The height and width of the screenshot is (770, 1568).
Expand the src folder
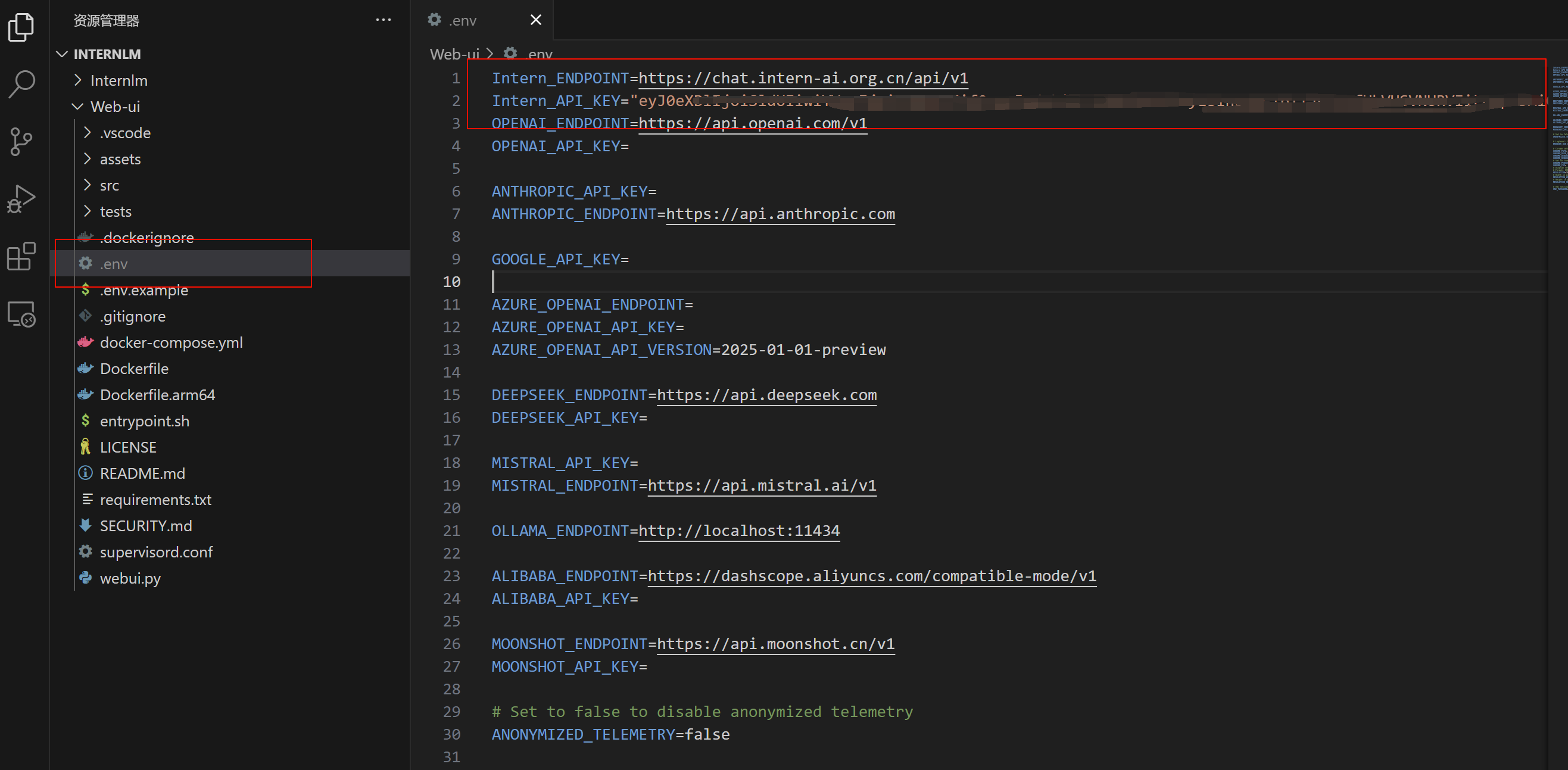[x=109, y=185]
